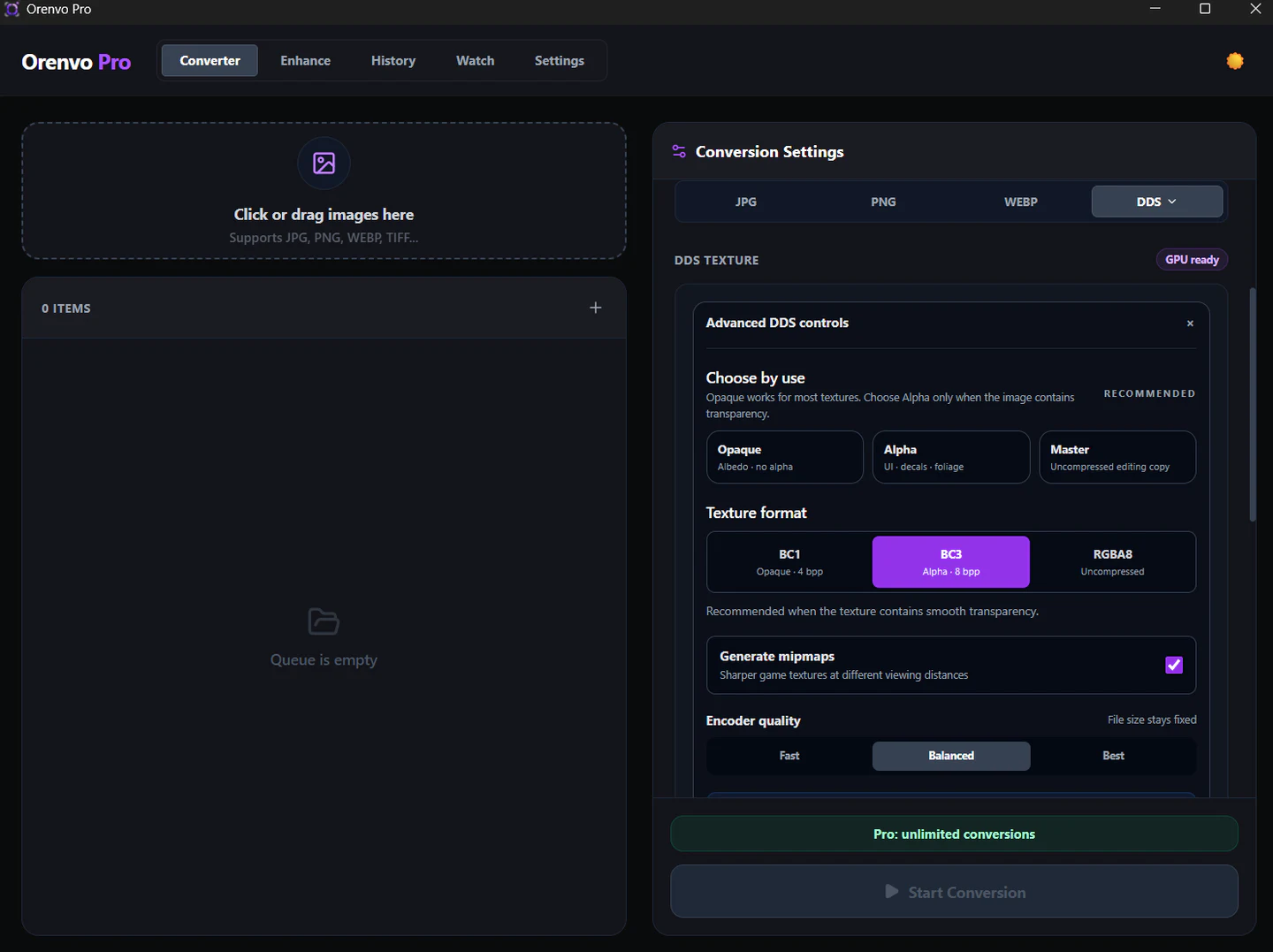Open the Watch tab

(x=476, y=61)
